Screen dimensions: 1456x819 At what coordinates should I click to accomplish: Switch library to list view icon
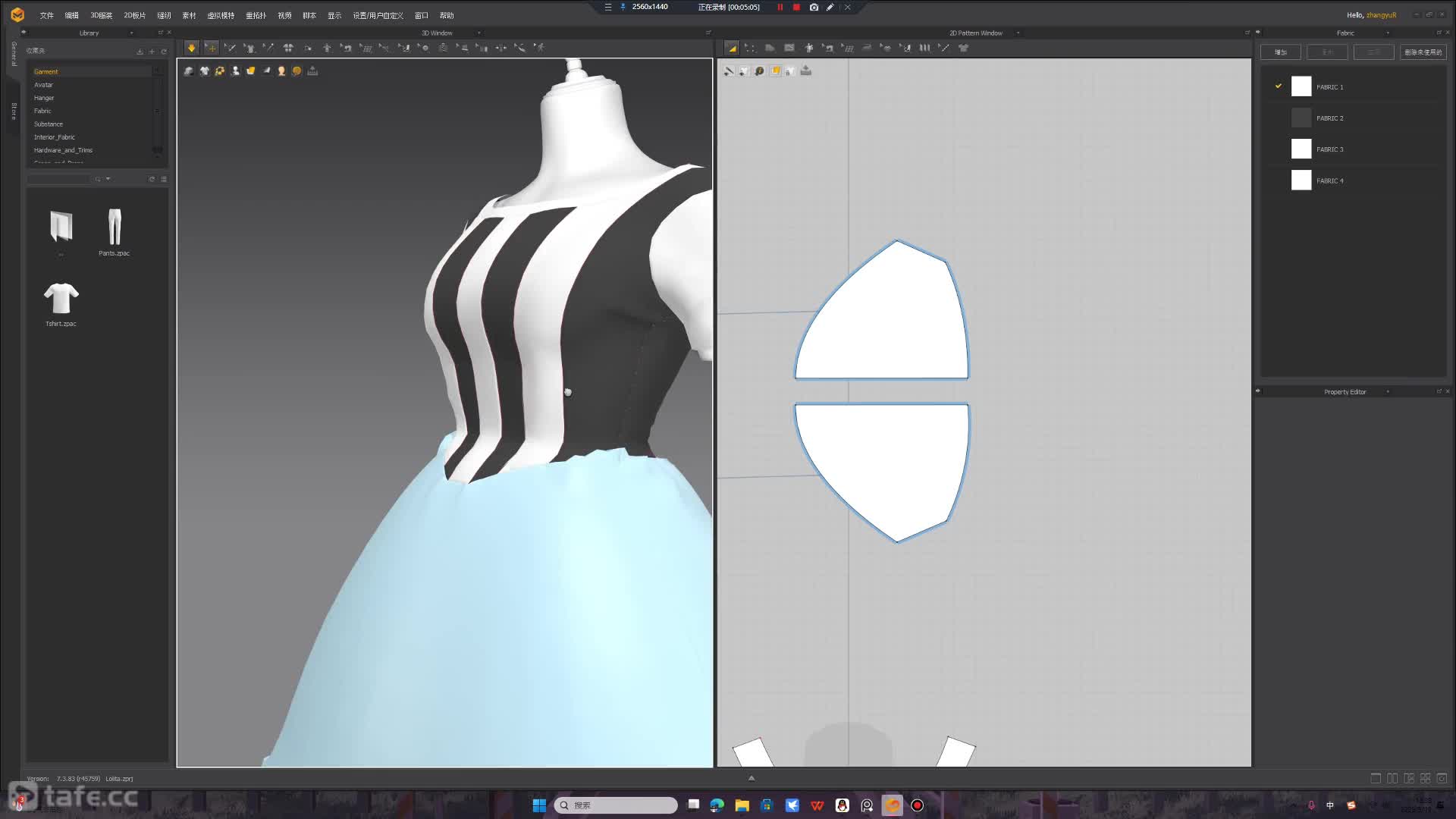(164, 179)
